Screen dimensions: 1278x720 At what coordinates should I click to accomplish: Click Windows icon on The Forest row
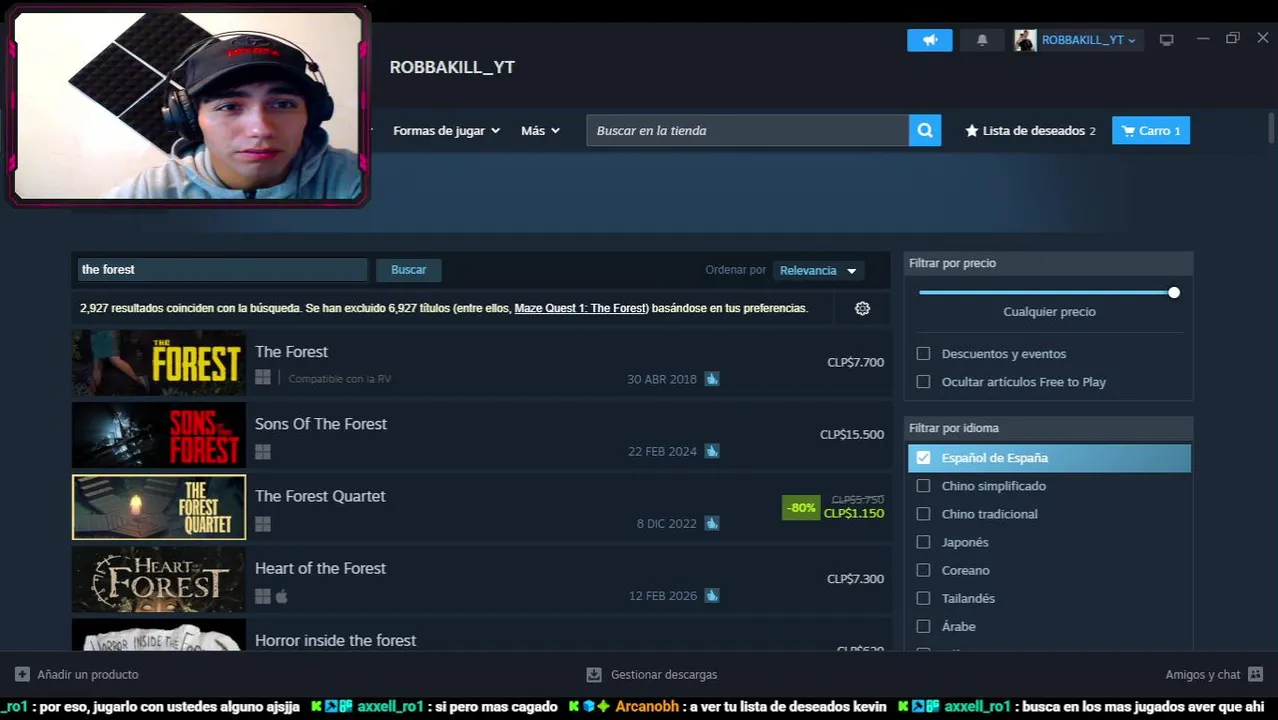262,378
